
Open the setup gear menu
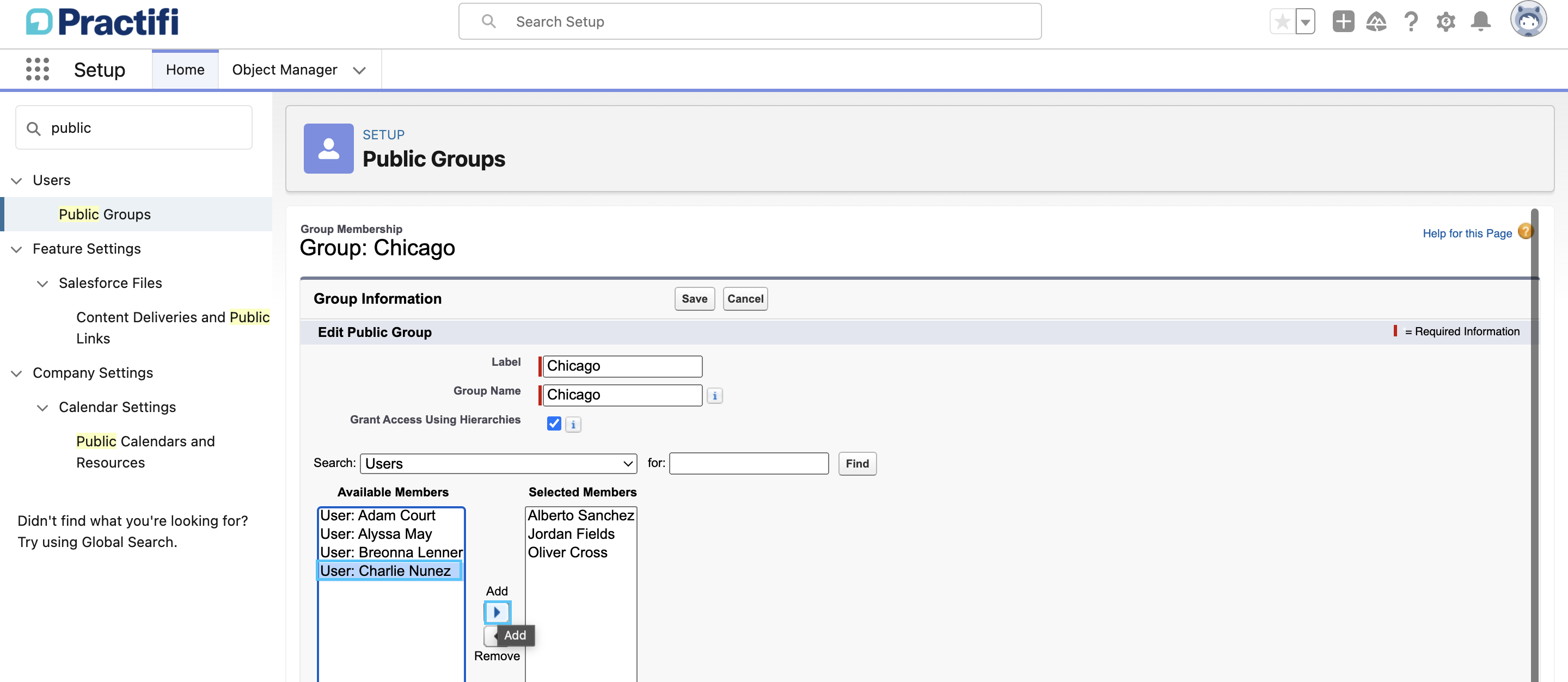1445,22
